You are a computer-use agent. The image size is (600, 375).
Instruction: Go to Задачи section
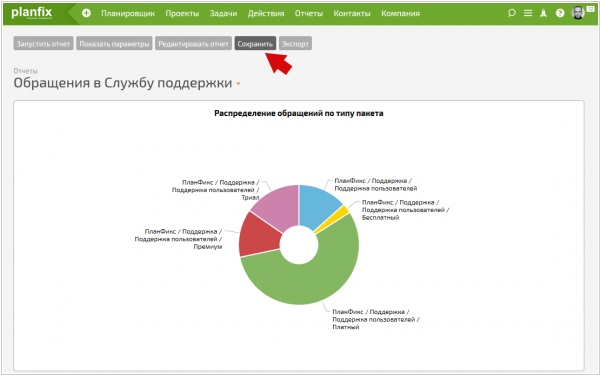click(223, 13)
